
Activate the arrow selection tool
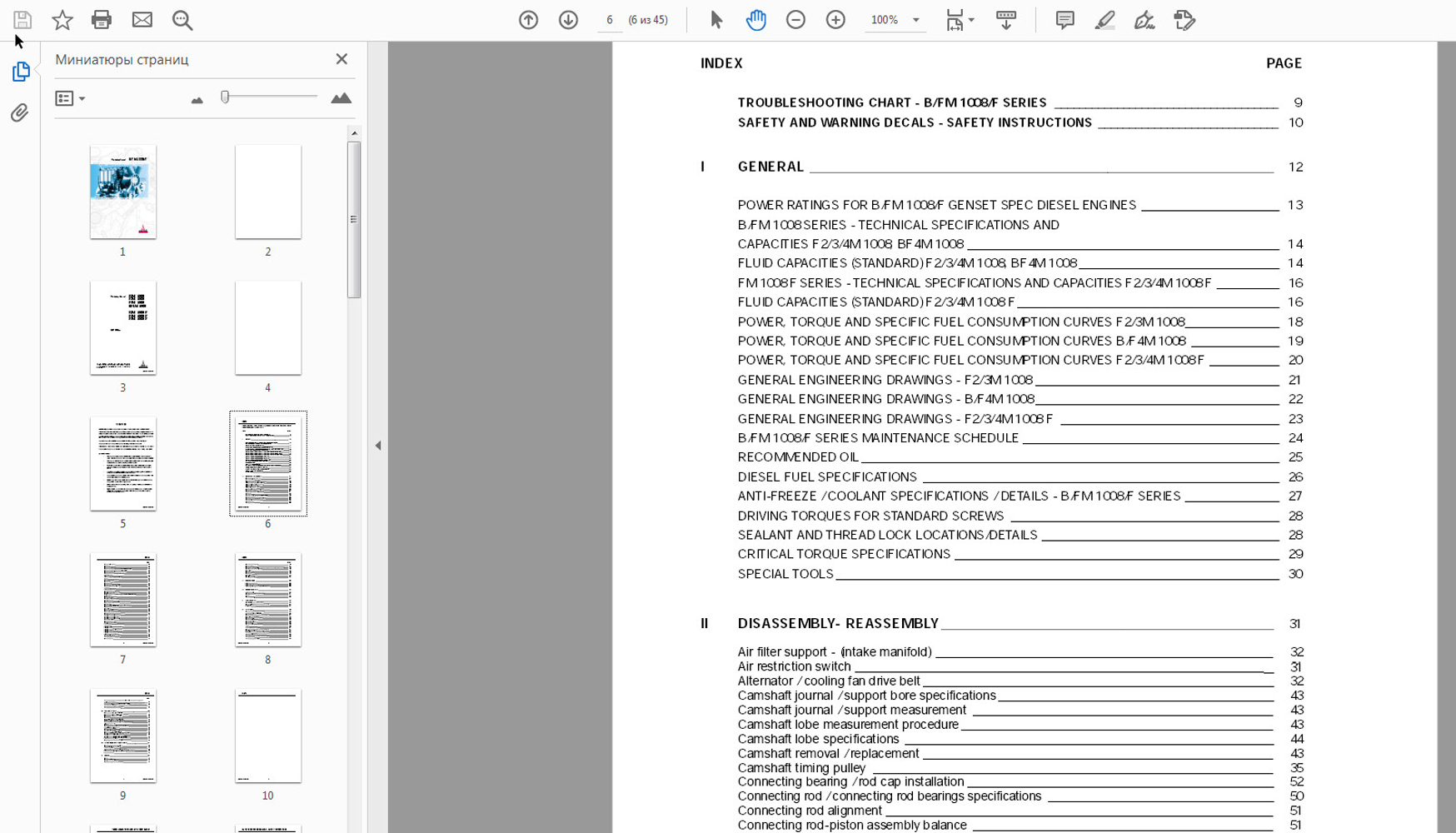[716, 20]
